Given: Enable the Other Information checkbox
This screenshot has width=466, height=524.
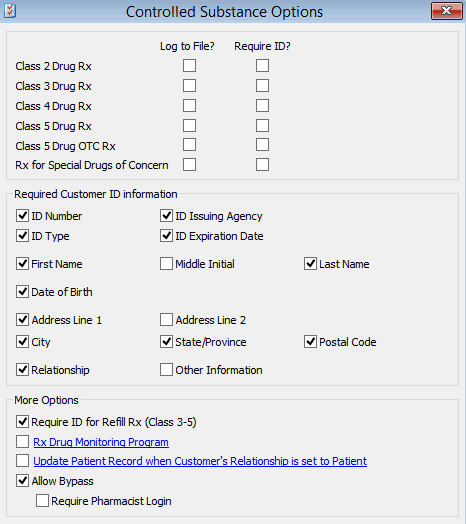Looking at the screenshot, I should point(166,370).
